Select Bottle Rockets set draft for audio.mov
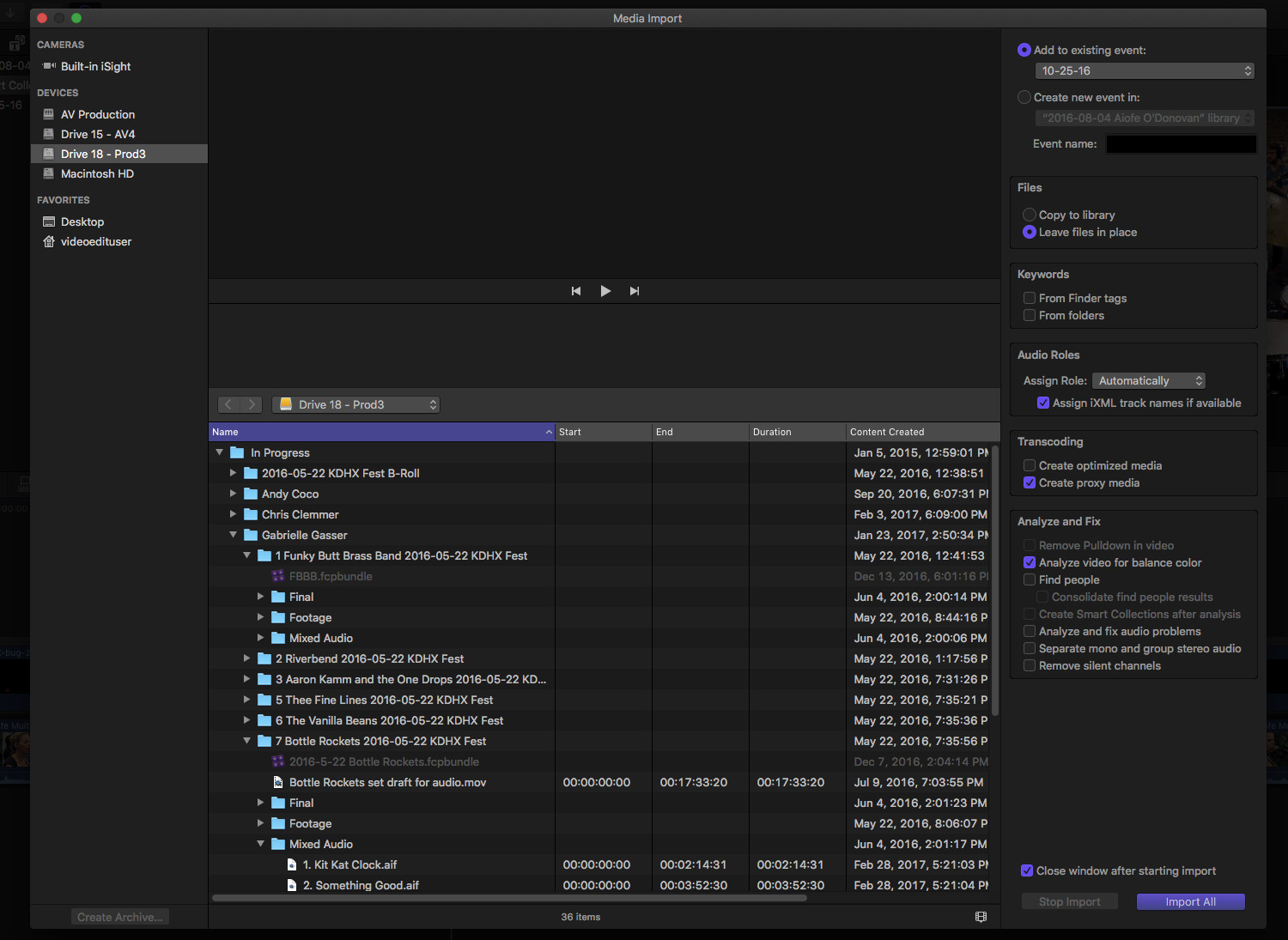1288x940 pixels. click(x=387, y=782)
